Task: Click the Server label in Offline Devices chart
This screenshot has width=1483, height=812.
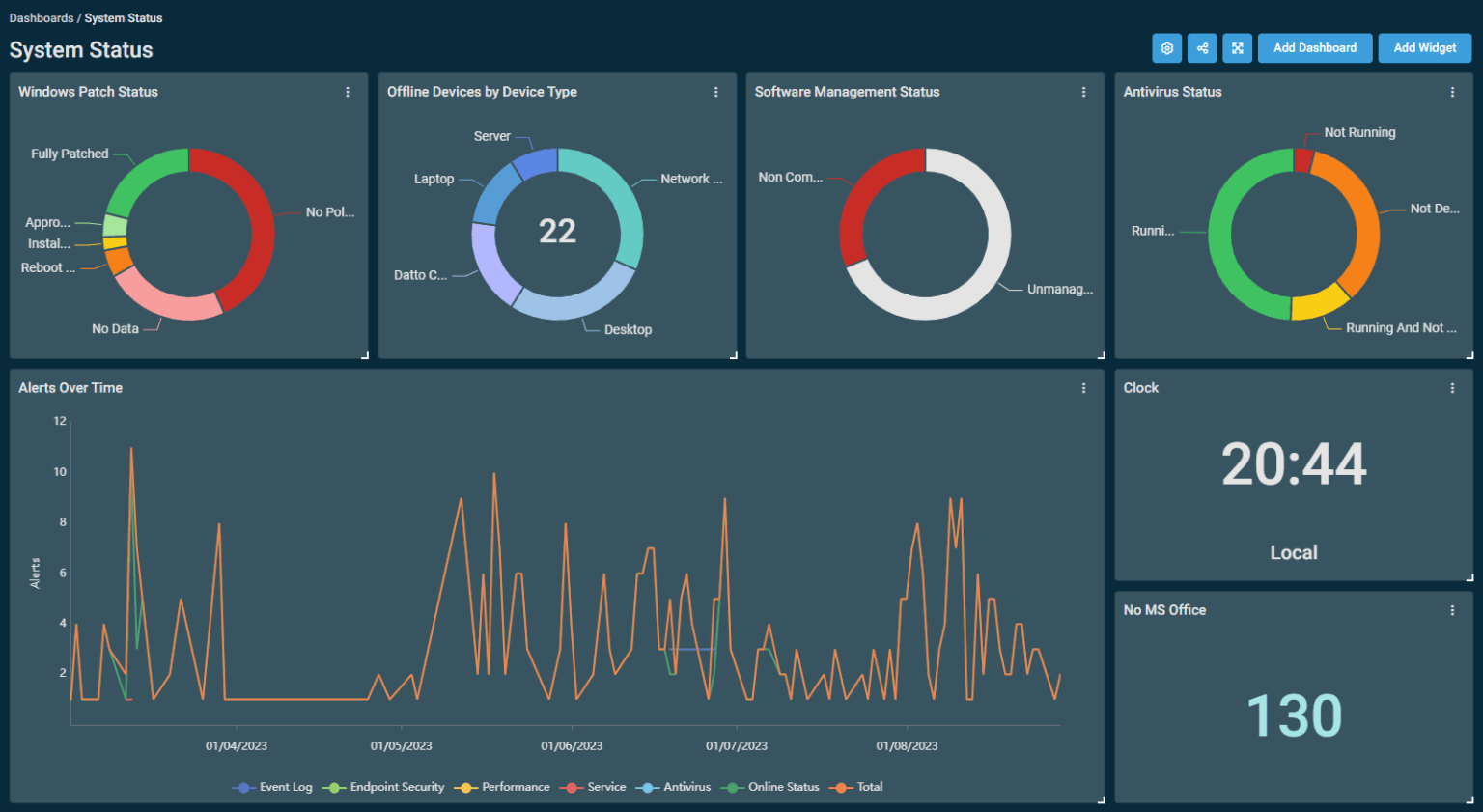Action: click(492, 136)
